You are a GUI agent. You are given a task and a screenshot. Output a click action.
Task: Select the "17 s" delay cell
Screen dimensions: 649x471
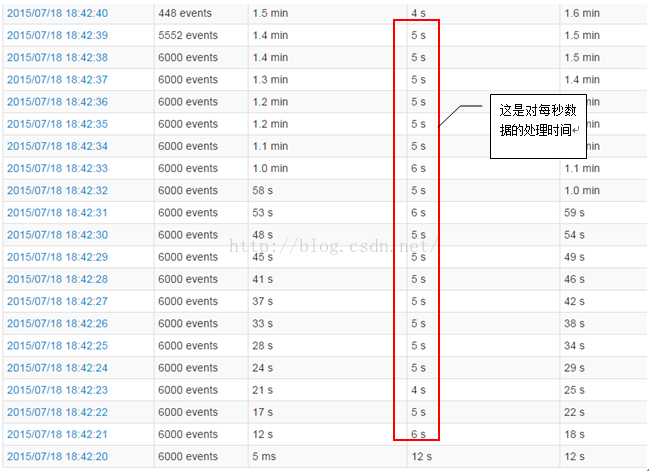click(x=263, y=412)
